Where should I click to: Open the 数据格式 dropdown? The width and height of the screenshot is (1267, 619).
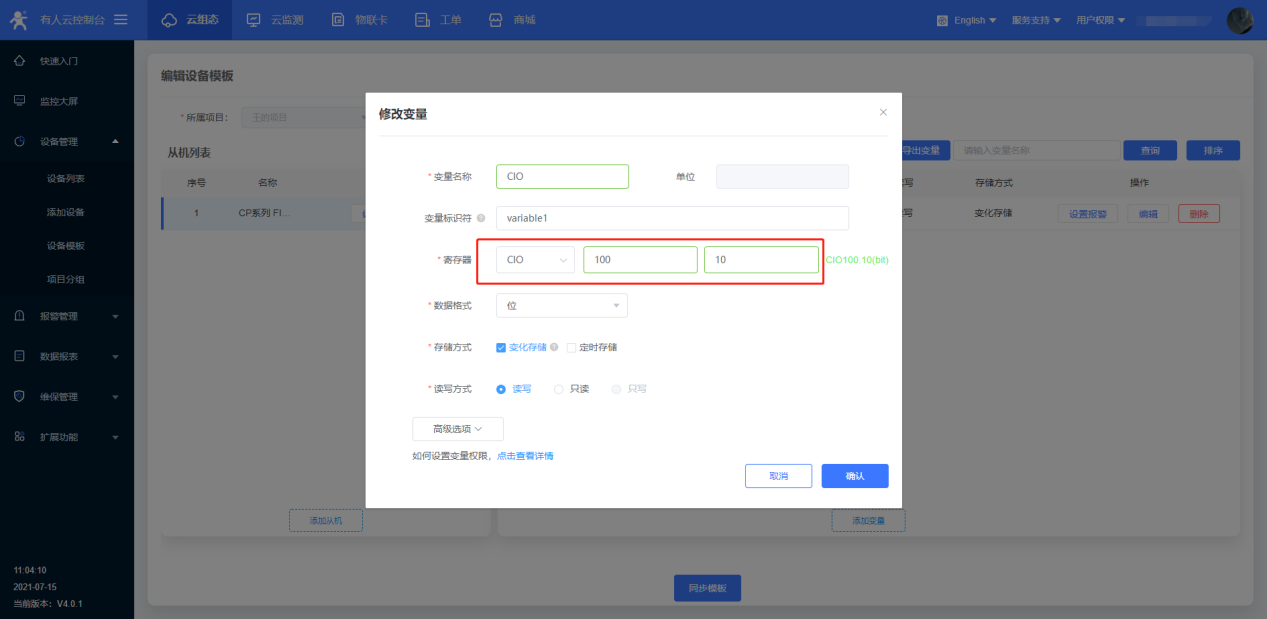561,305
